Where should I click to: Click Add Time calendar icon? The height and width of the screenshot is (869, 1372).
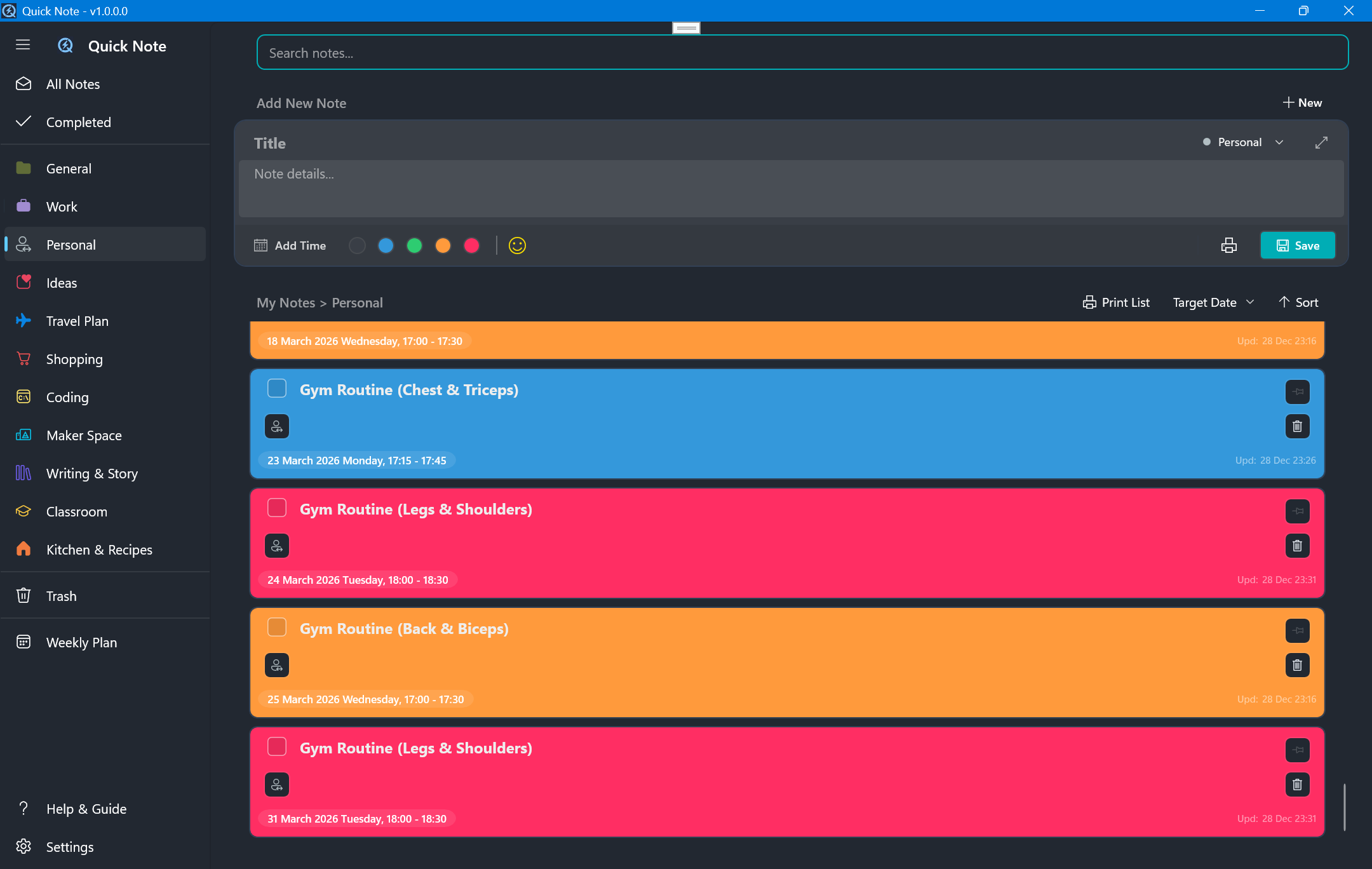pos(260,245)
